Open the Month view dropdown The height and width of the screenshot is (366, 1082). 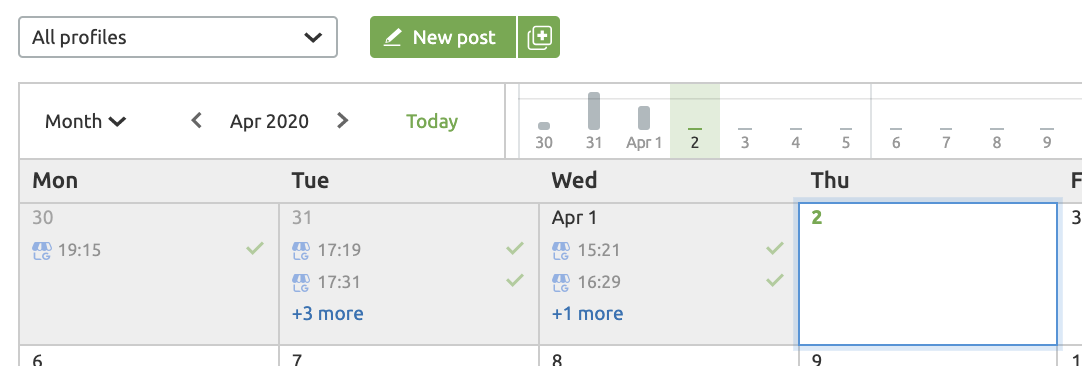86,122
